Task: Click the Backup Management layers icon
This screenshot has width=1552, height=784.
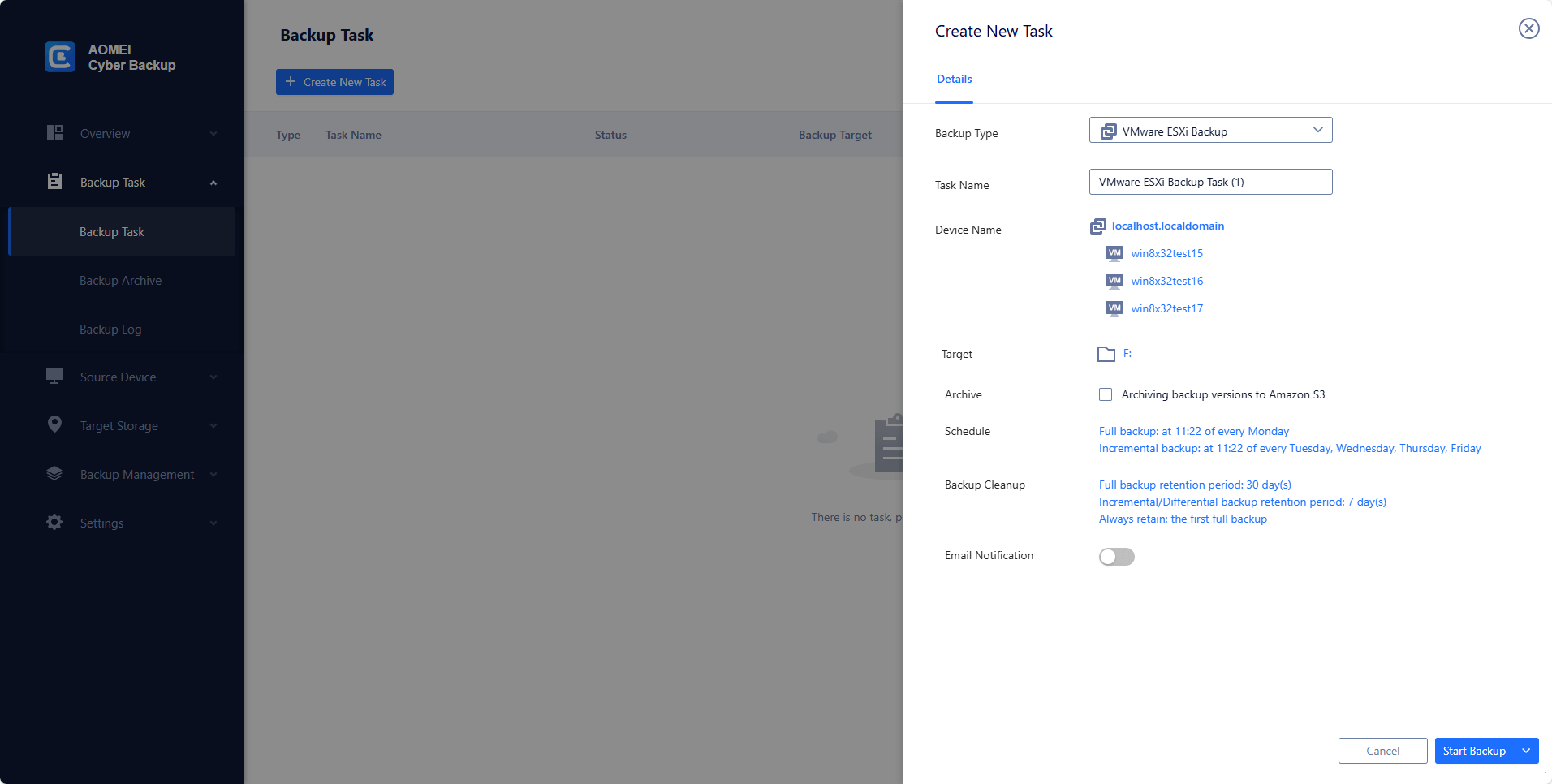Action: [54, 473]
